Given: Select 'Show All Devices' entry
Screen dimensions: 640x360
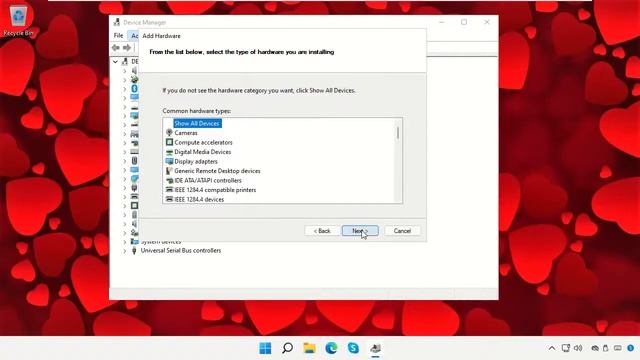Looking at the screenshot, I should pyautogui.click(x=197, y=123).
